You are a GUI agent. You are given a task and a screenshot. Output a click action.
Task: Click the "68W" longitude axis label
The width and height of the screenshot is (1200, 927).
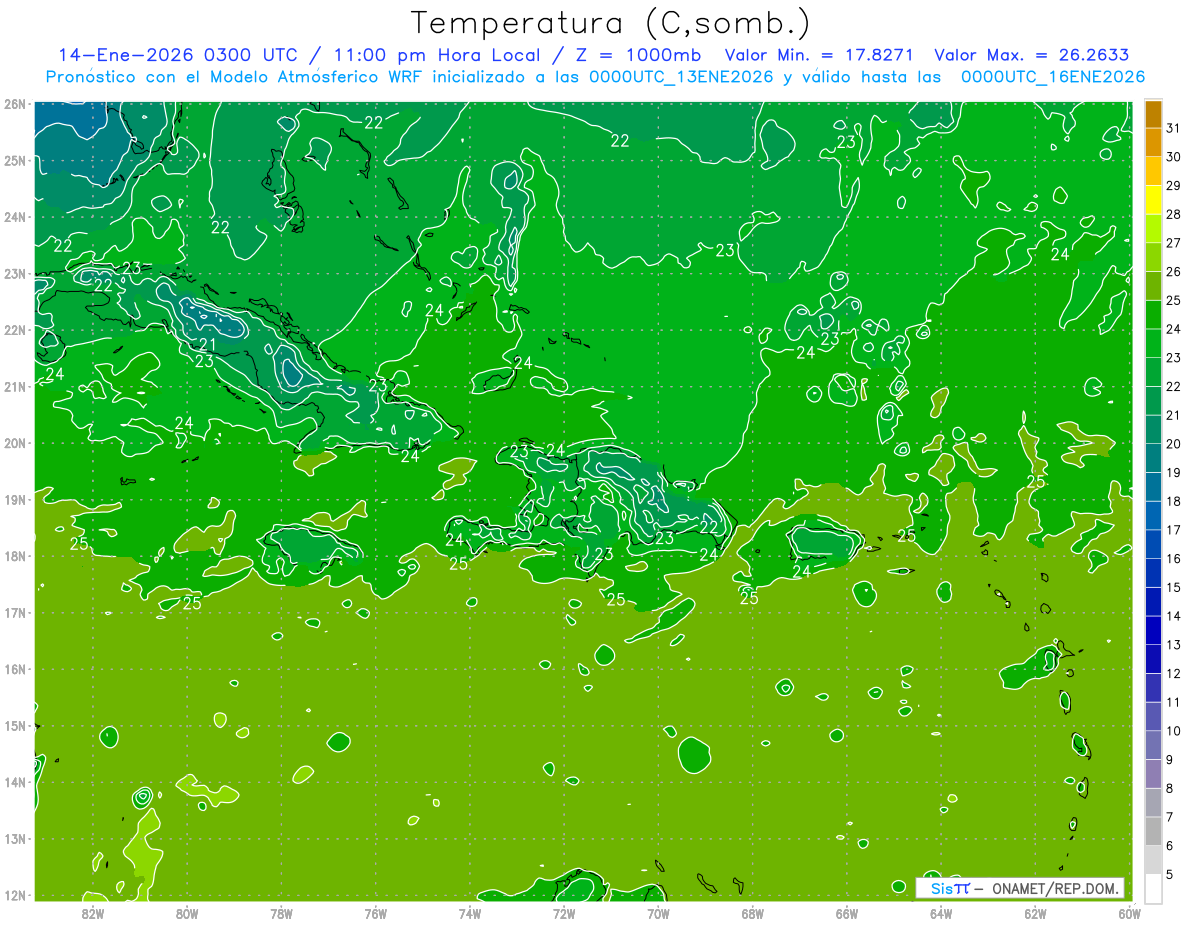tap(753, 913)
